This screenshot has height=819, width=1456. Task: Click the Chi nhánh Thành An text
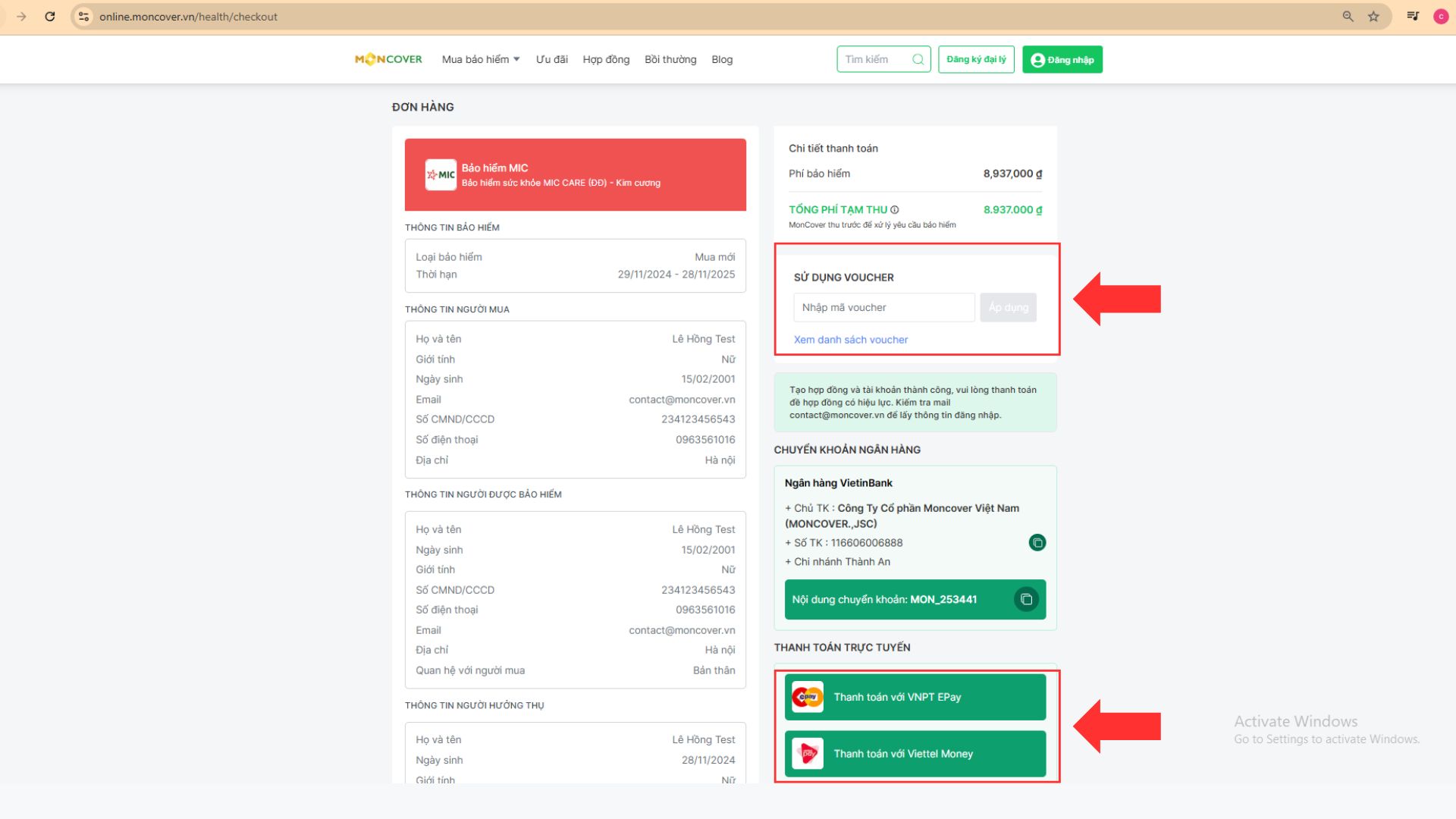842,562
